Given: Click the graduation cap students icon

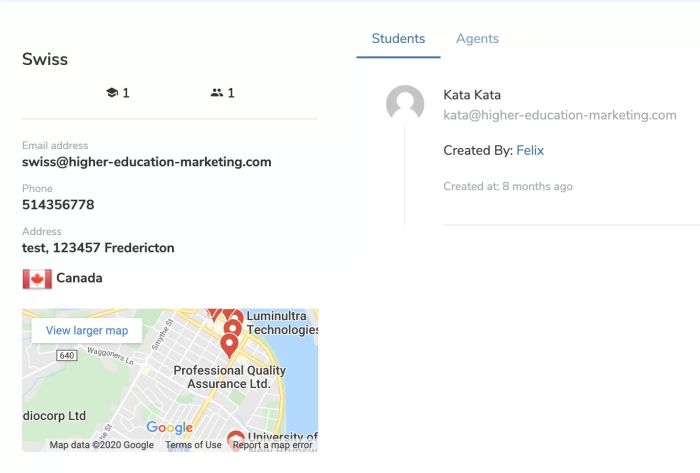Looking at the screenshot, I should (x=112, y=93).
